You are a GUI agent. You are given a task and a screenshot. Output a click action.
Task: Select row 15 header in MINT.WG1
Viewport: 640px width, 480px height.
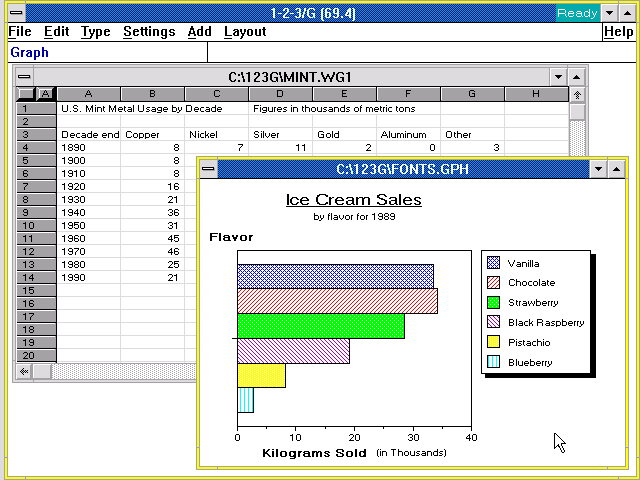tap(36, 291)
